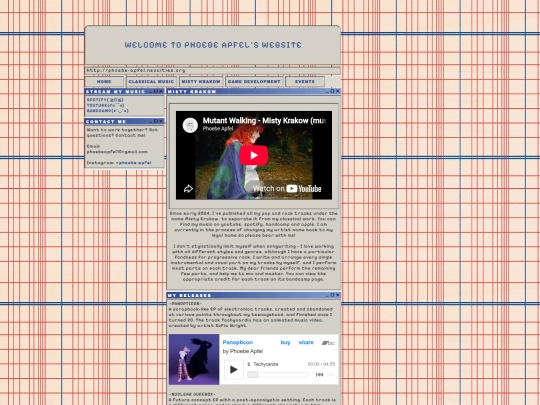The height and width of the screenshot is (405, 540).
Task: Skip to next track in Bandcamp player
Action: coord(331,375)
